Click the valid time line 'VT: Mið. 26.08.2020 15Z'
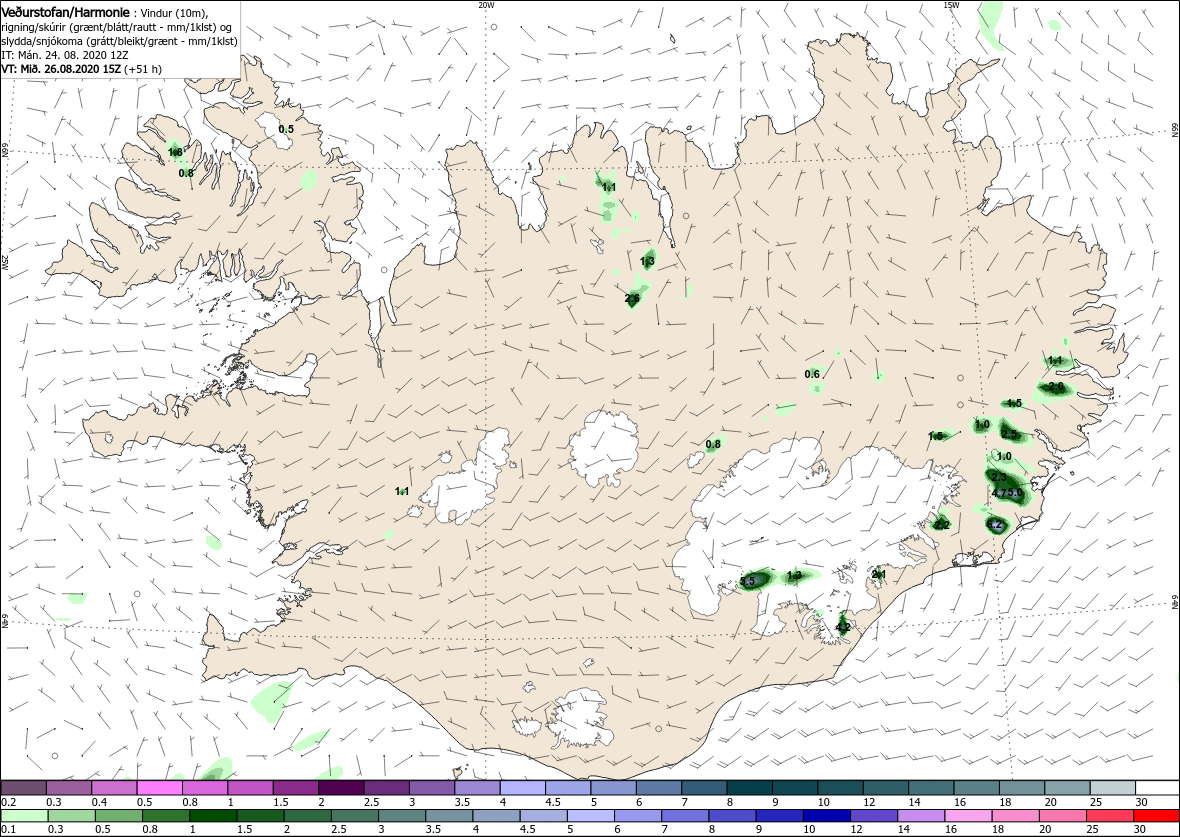1180x837 pixels. 63,68
